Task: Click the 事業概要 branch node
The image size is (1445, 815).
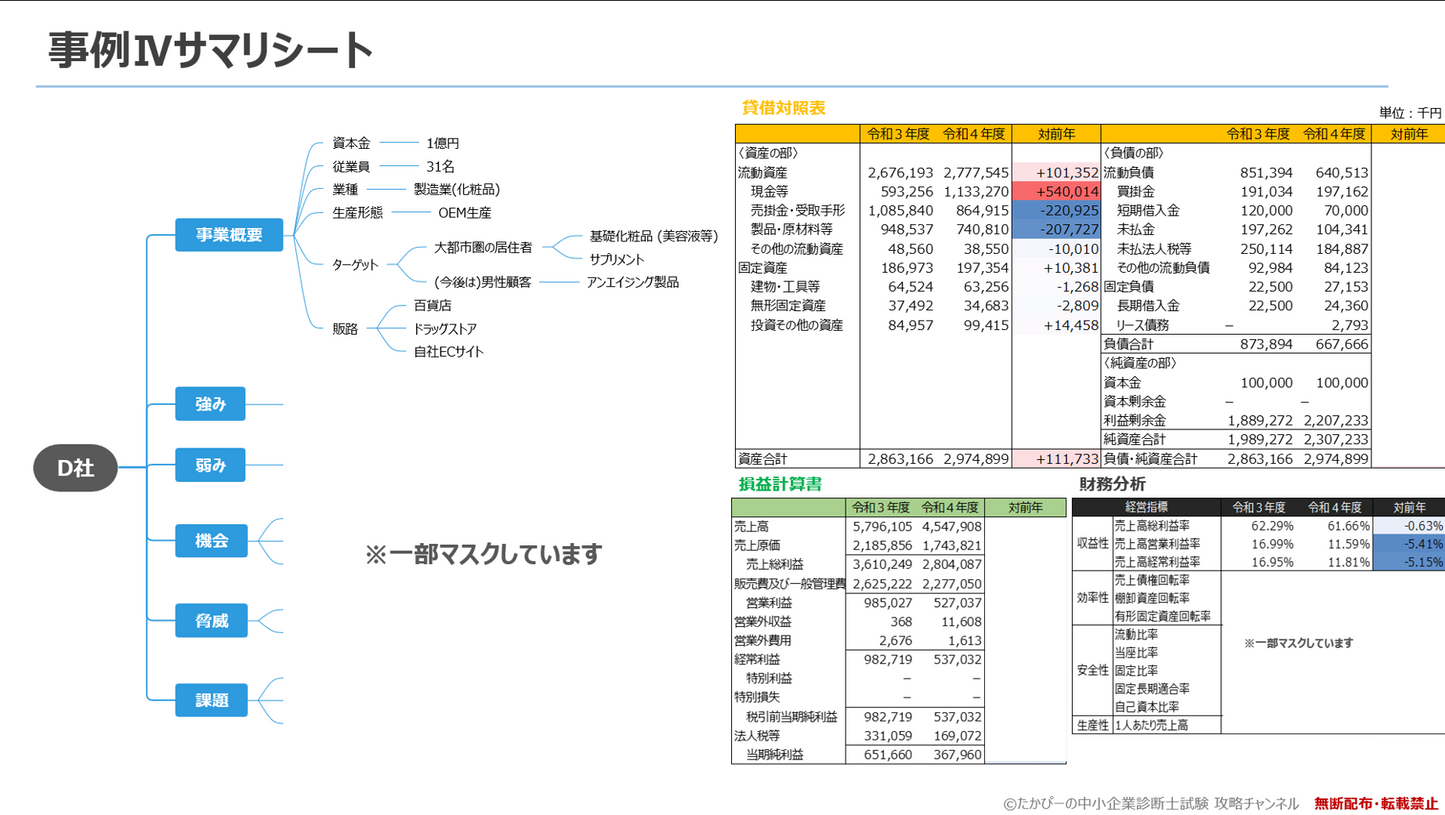Action: coord(229,235)
